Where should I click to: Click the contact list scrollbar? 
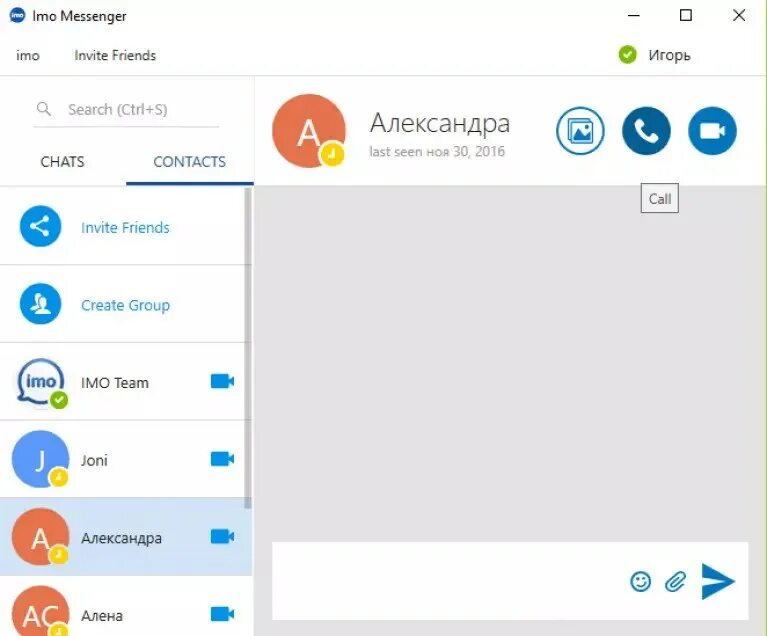click(x=248, y=347)
